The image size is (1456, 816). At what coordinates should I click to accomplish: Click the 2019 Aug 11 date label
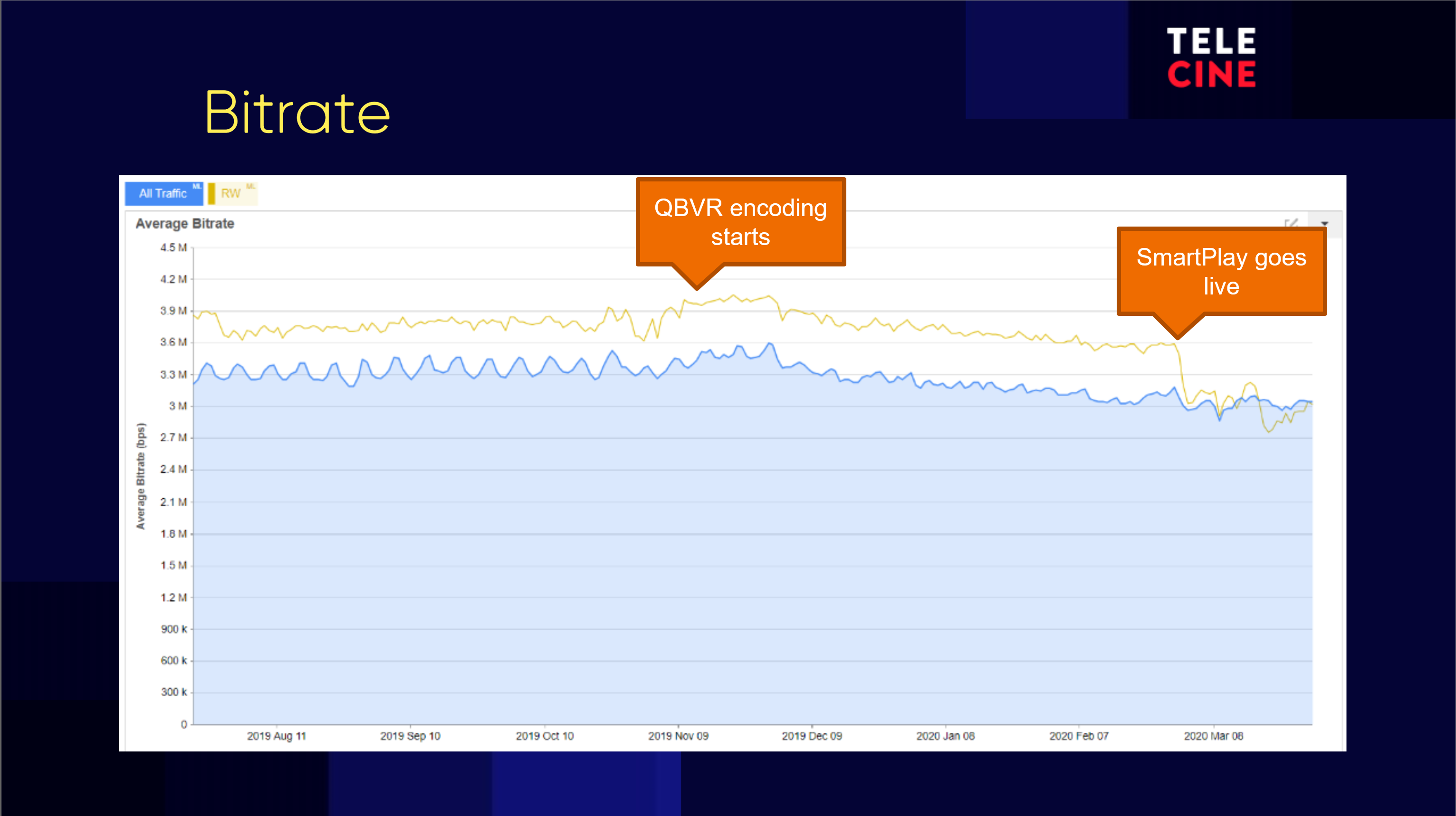[277, 736]
